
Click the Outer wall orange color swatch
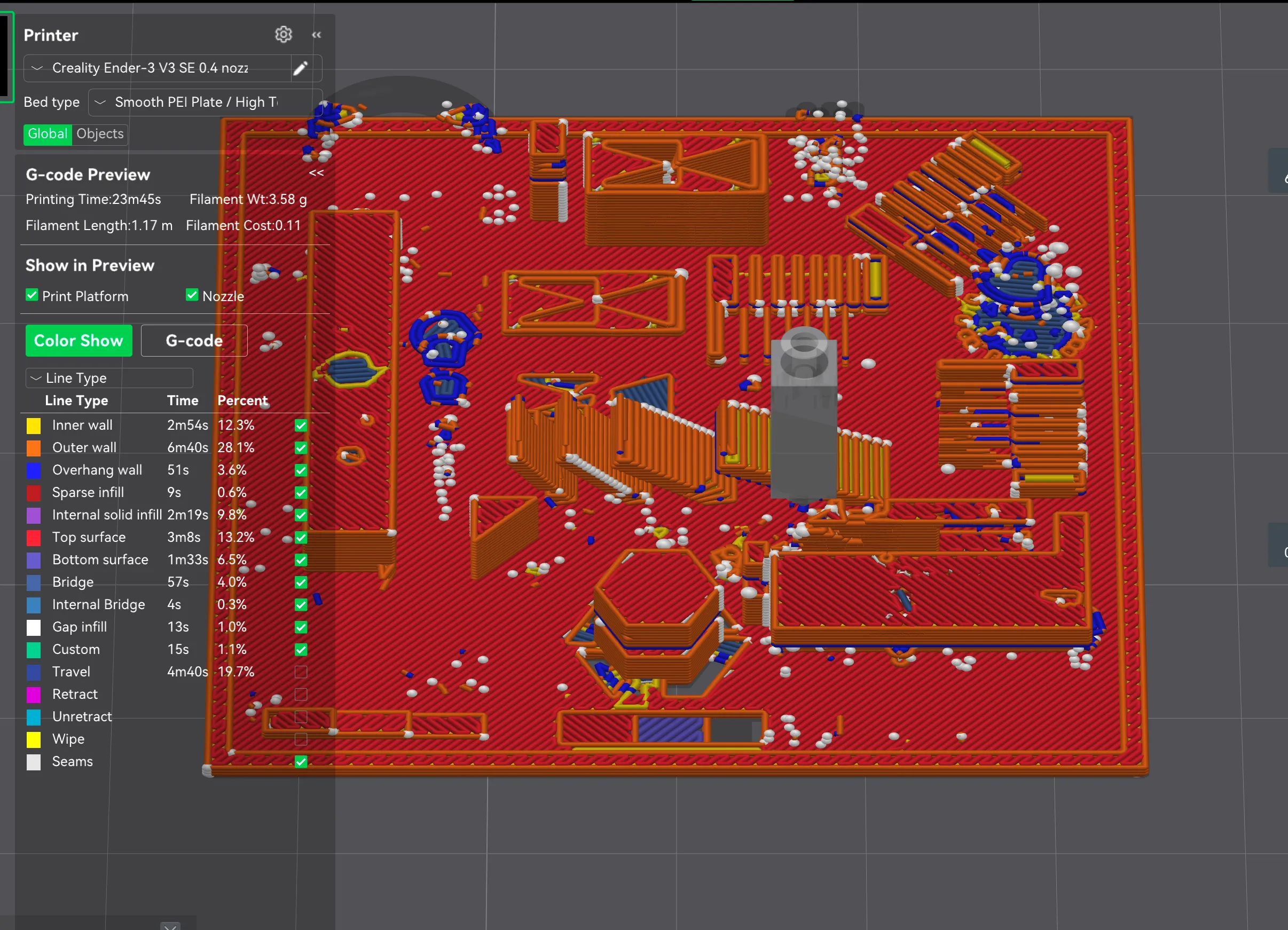pyautogui.click(x=34, y=448)
